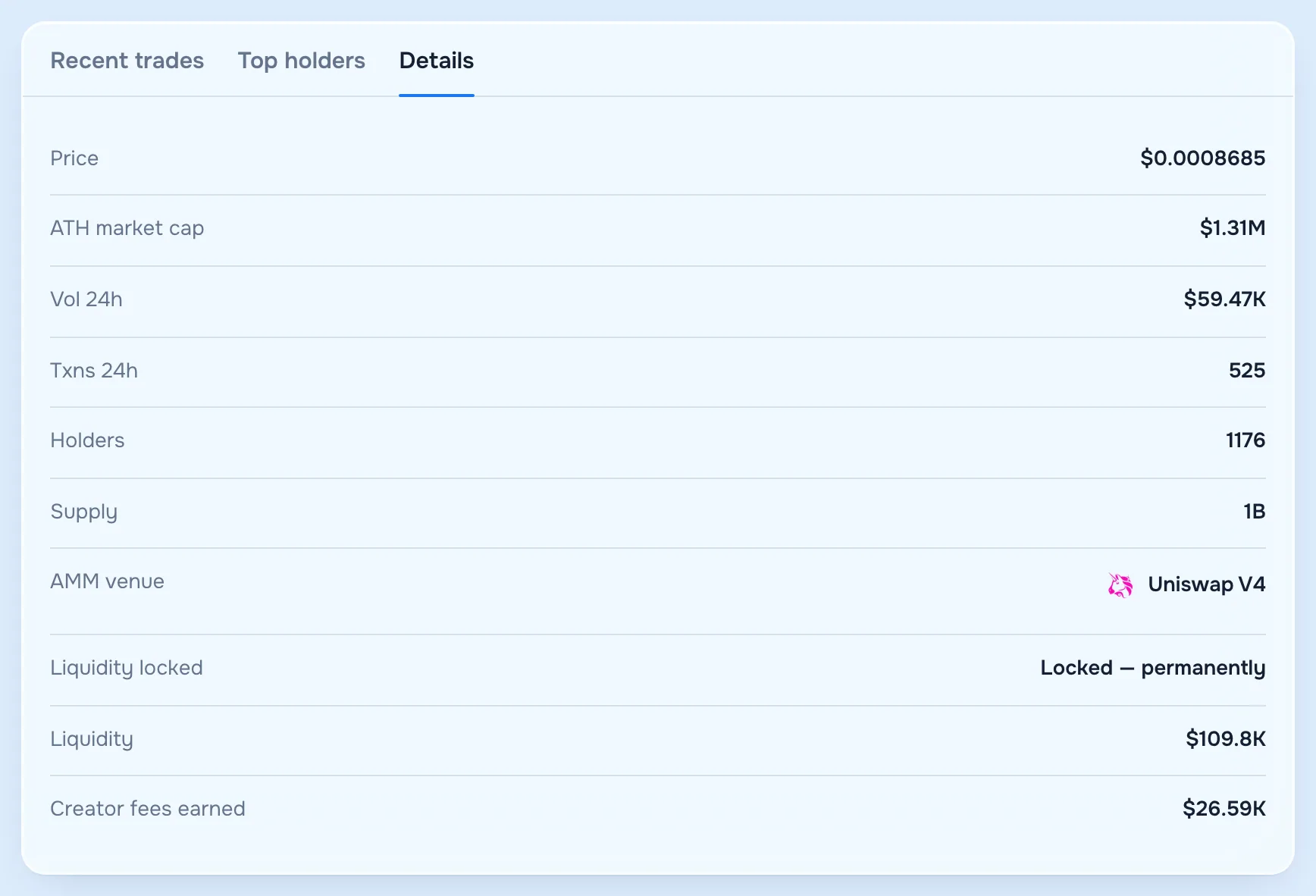
Task: Select the Details tab
Action: tap(437, 61)
